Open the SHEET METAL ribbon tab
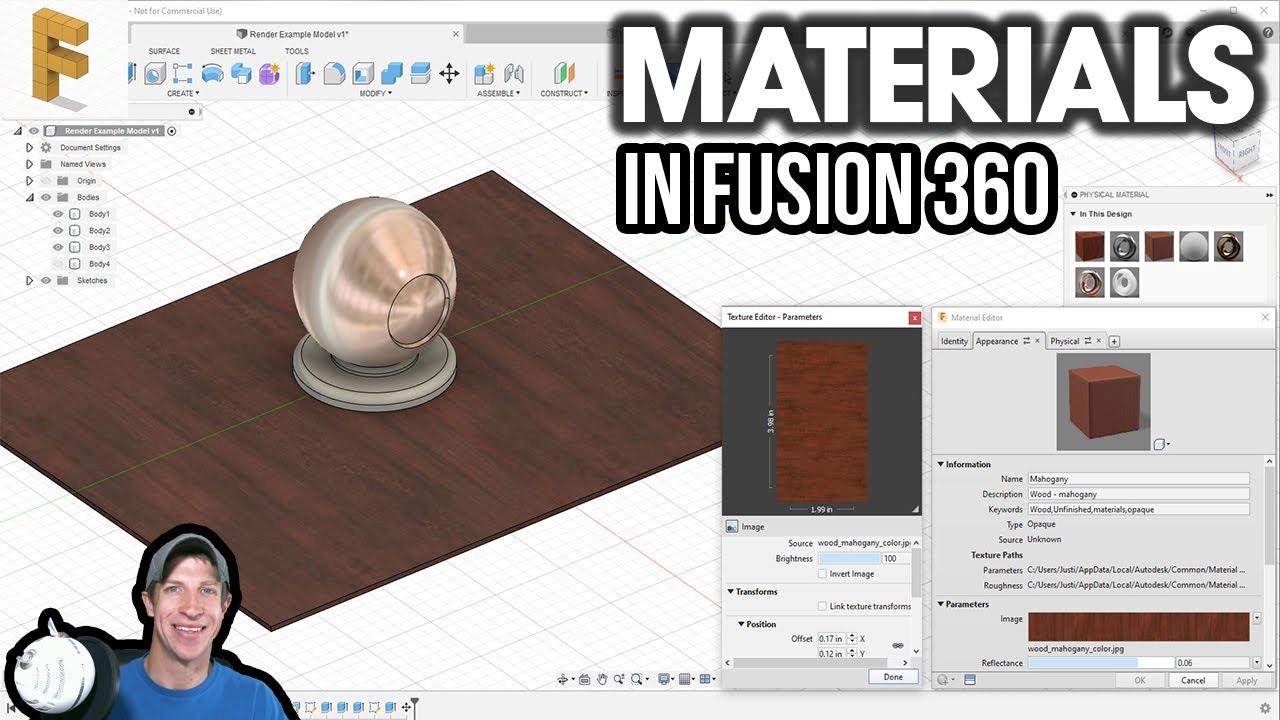The height and width of the screenshot is (720, 1280). coord(233,51)
